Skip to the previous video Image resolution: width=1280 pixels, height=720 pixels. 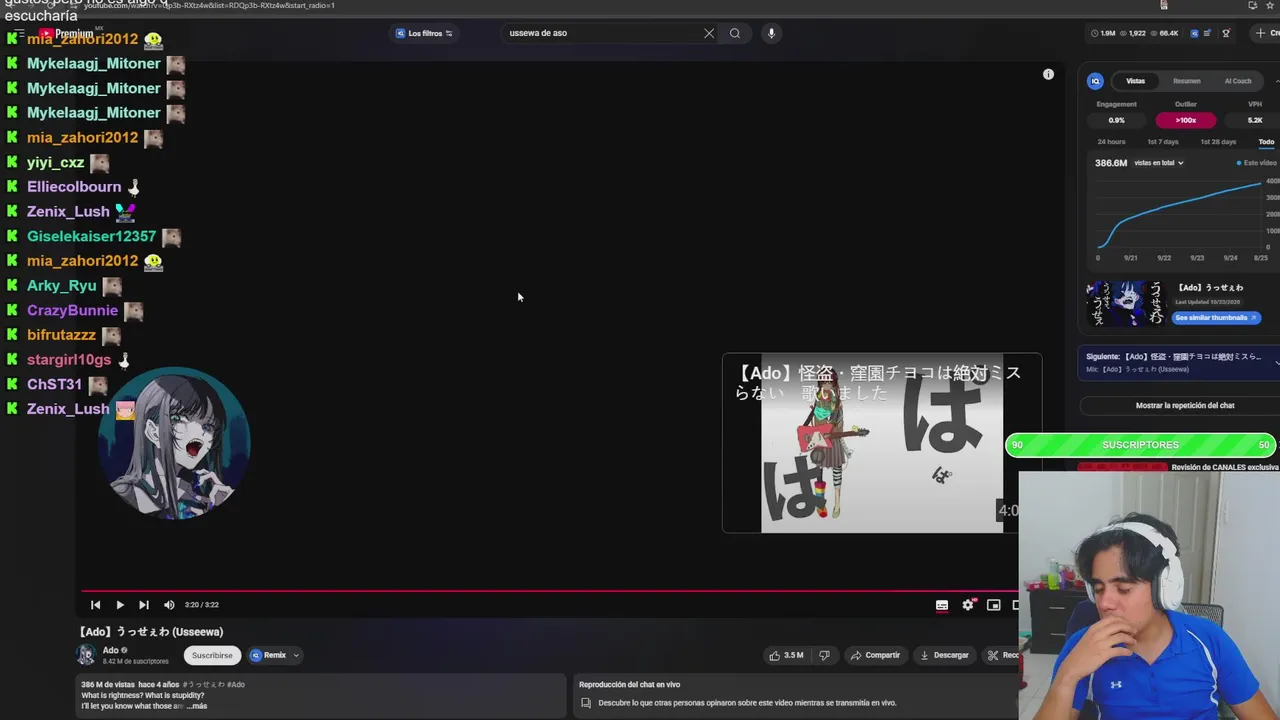[95, 605]
